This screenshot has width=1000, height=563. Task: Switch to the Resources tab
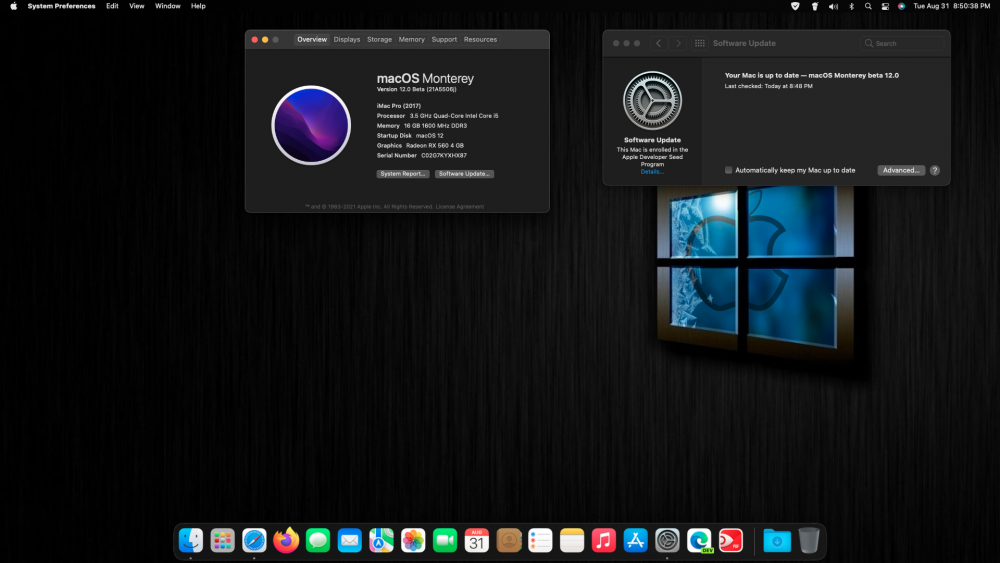(x=480, y=40)
